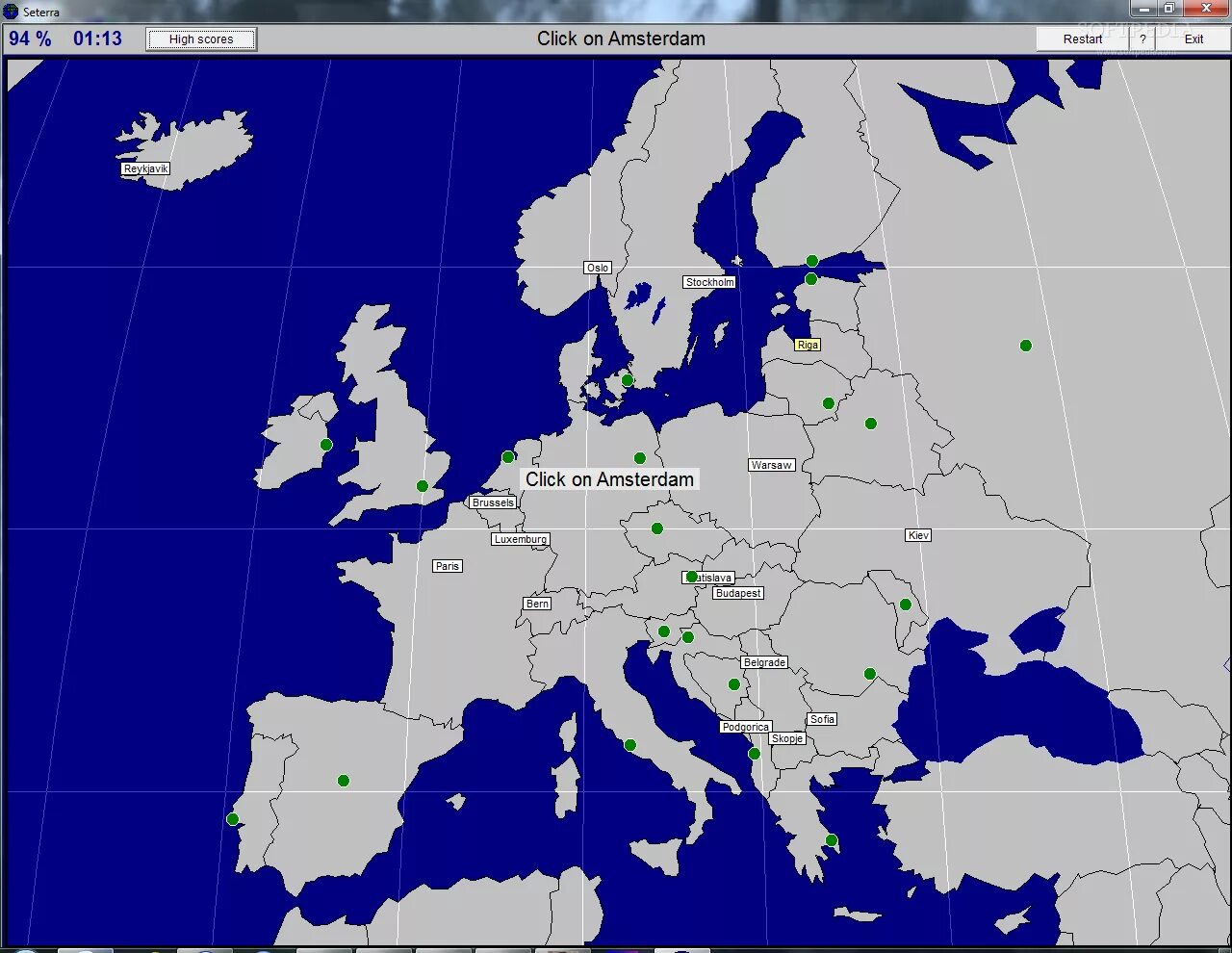
Task: Click the green Zagreb dot in Croatia
Action: [687, 637]
